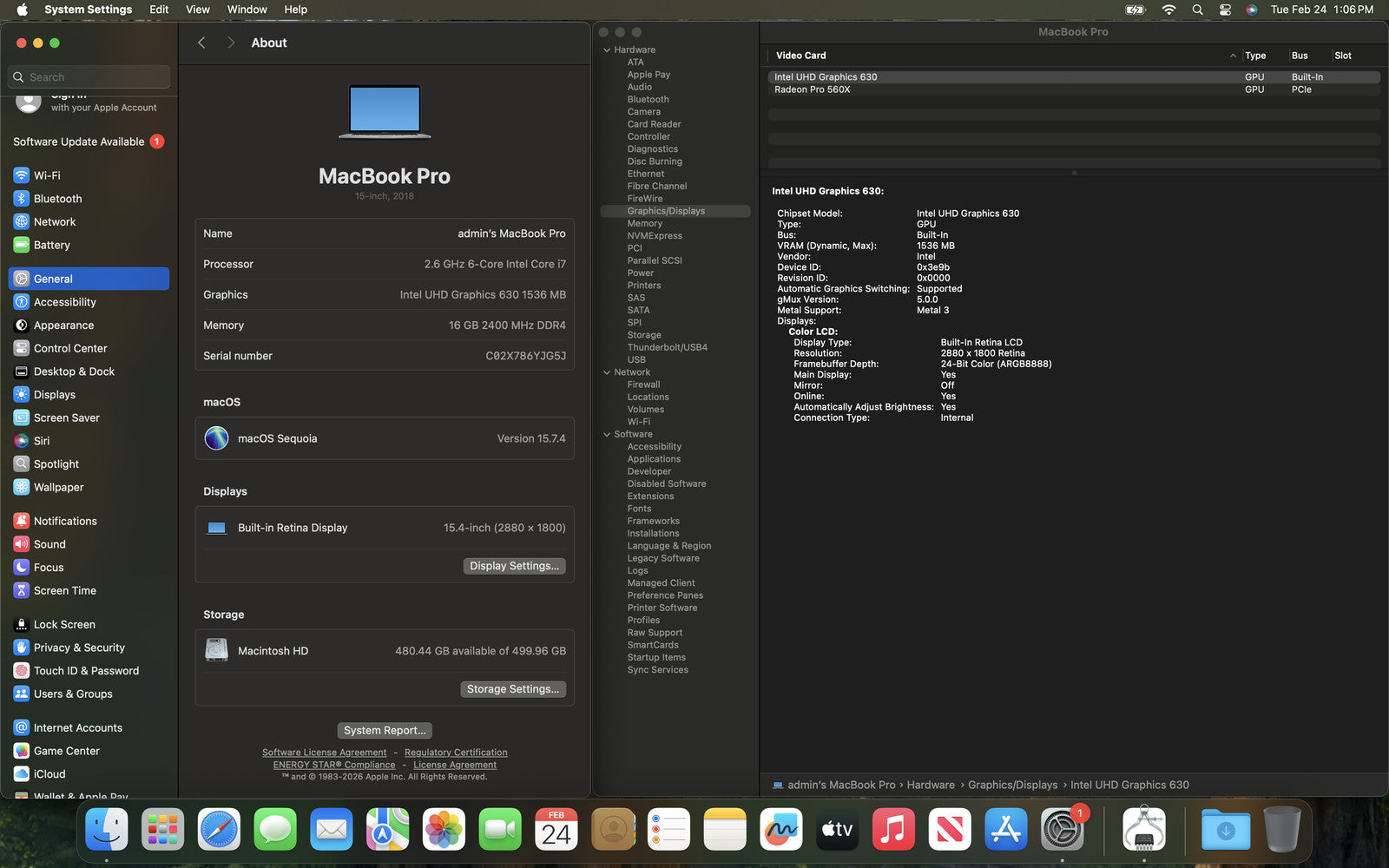Collapse the Network tree section

coord(607,372)
